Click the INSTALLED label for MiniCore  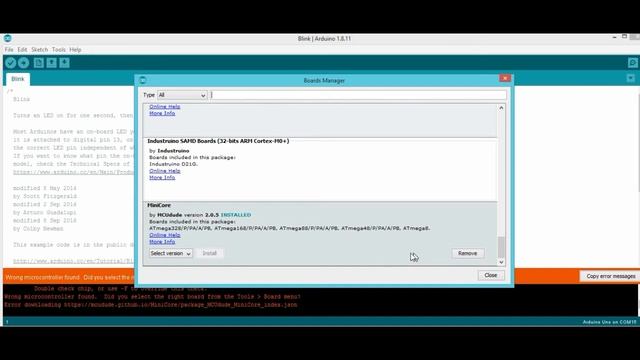[236, 215]
